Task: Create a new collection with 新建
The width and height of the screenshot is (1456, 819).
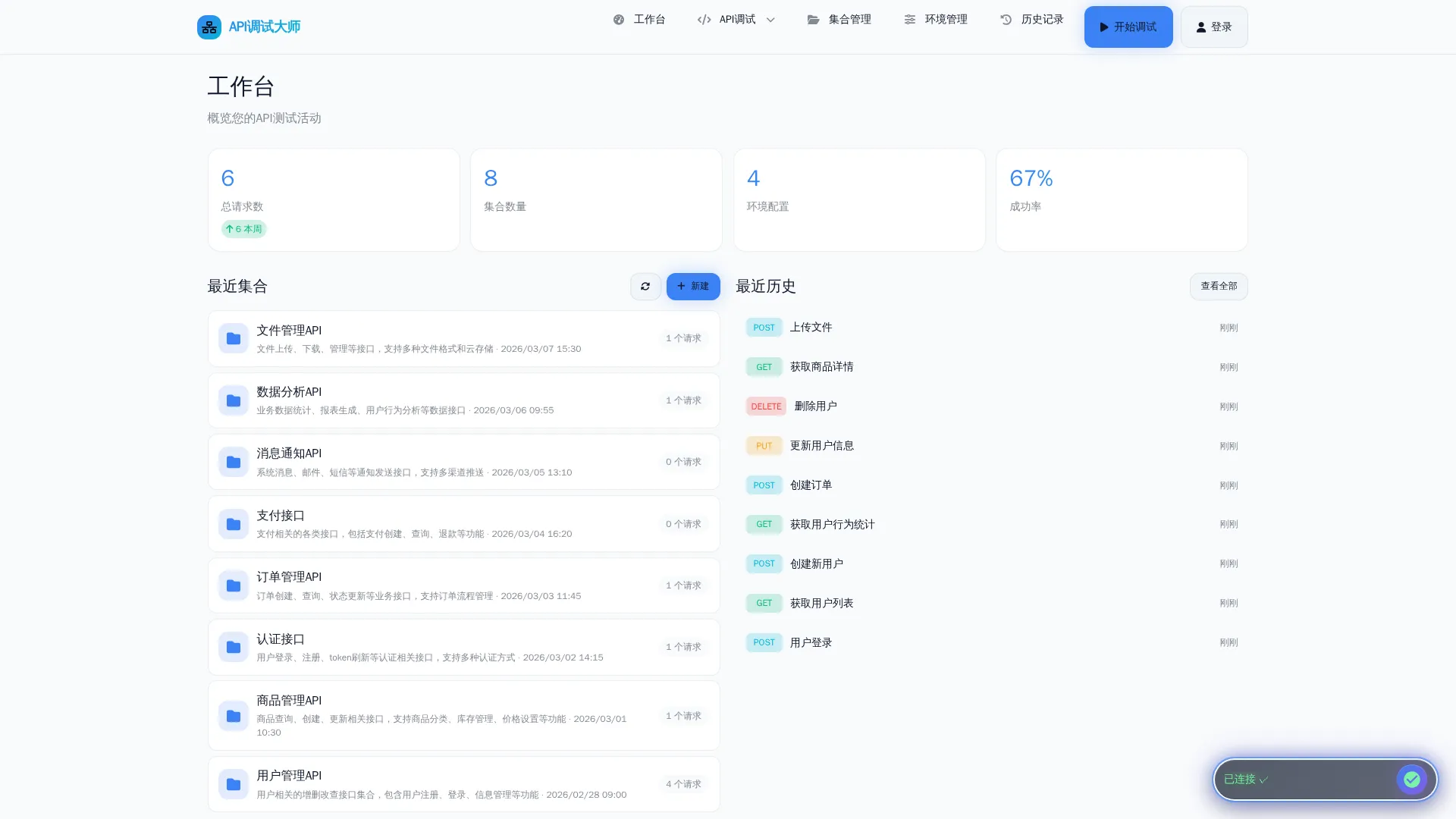Action: pos(692,287)
